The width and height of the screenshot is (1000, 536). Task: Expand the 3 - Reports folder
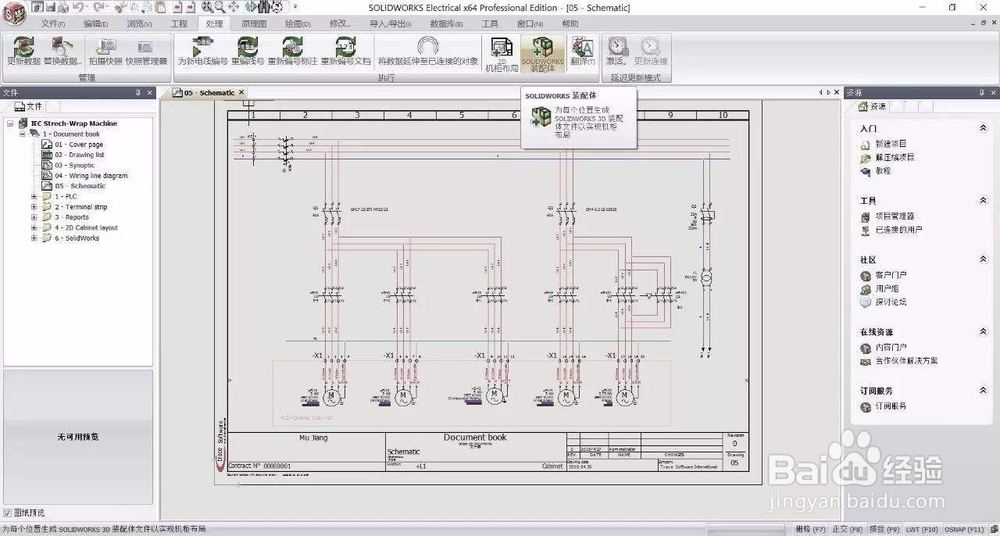(34, 217)
